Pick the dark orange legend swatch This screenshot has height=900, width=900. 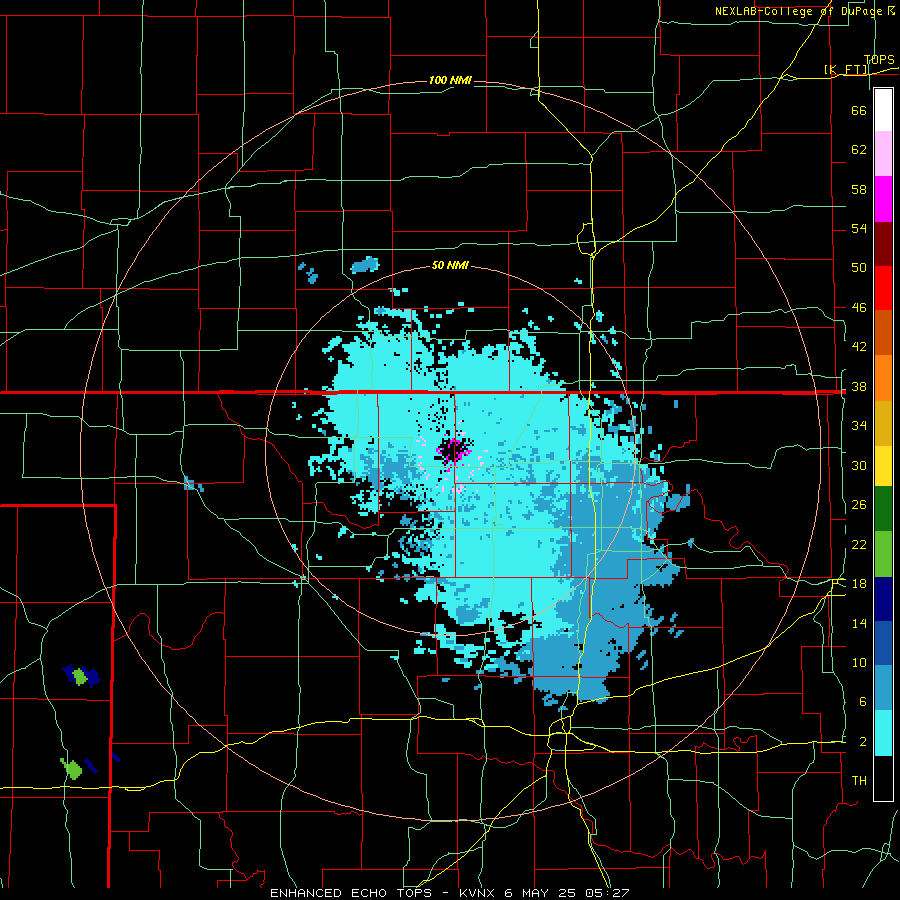(883, 333)
